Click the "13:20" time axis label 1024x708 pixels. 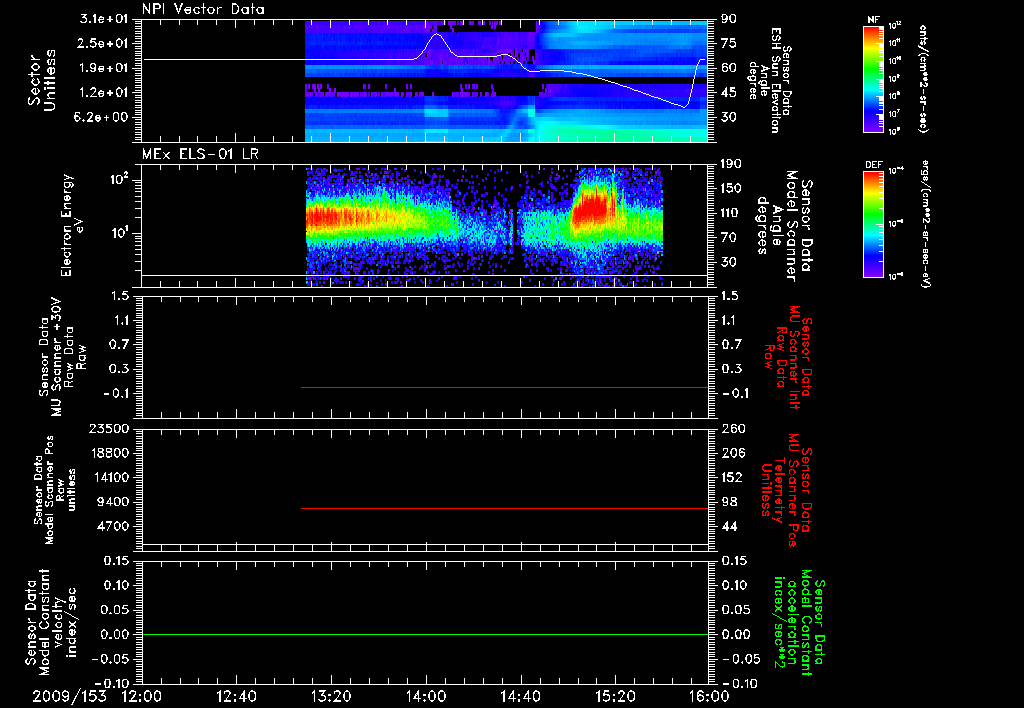pos(331,696)
